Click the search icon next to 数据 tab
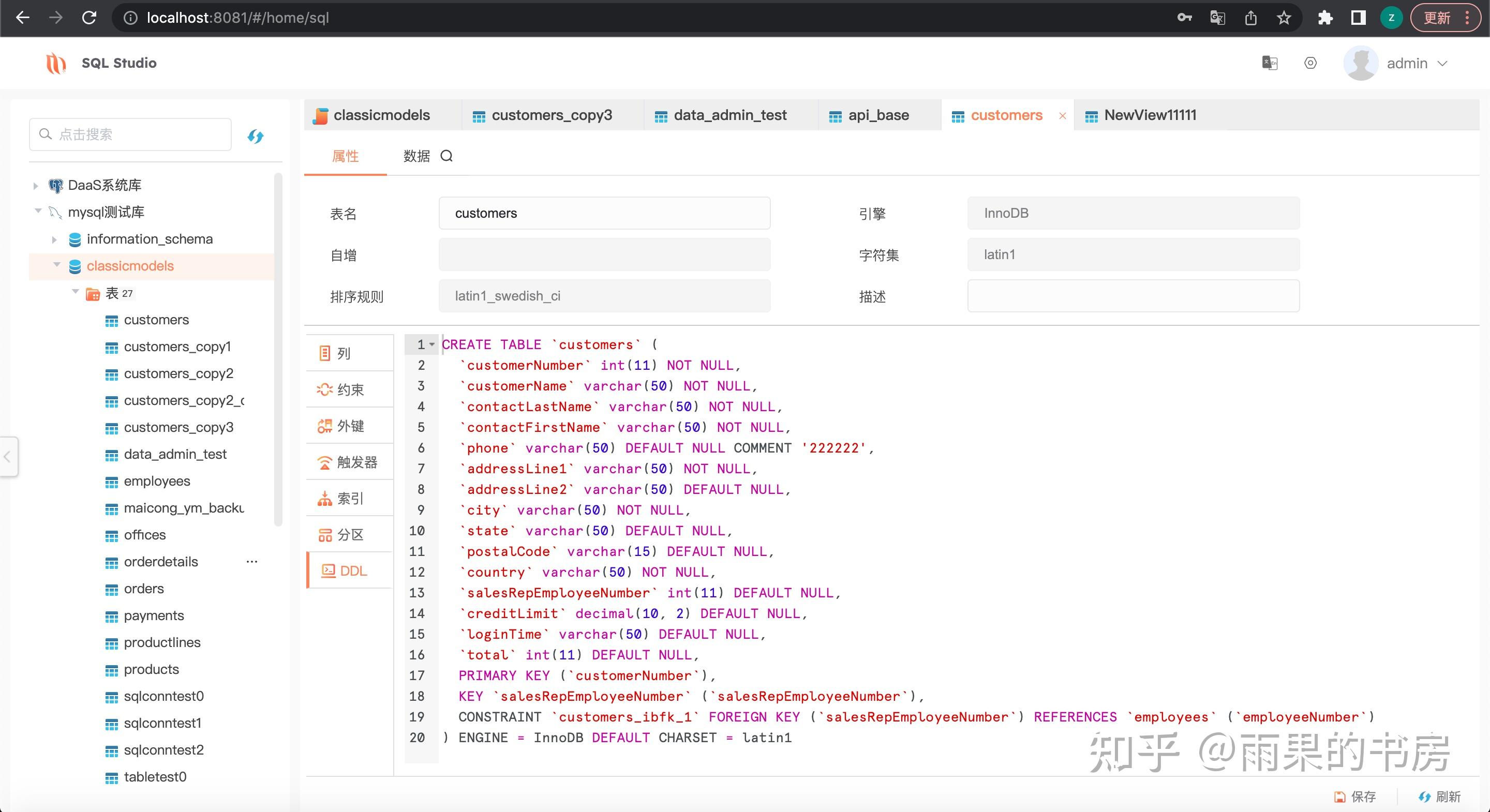The width and height of the screenshot is (1490, 812). 446,156
